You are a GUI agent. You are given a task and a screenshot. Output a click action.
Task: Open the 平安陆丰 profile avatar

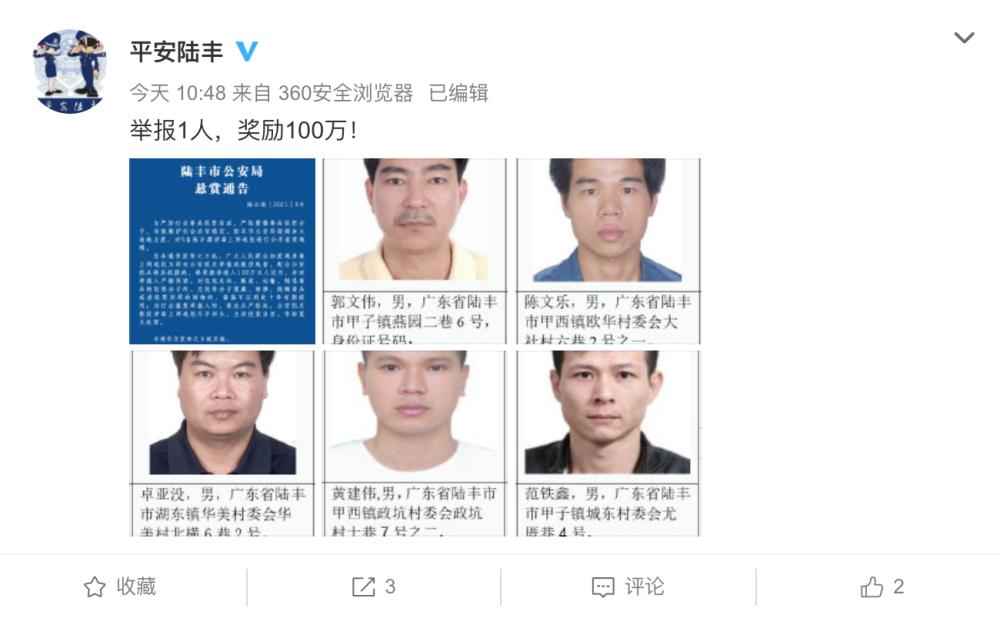(70, 71)
